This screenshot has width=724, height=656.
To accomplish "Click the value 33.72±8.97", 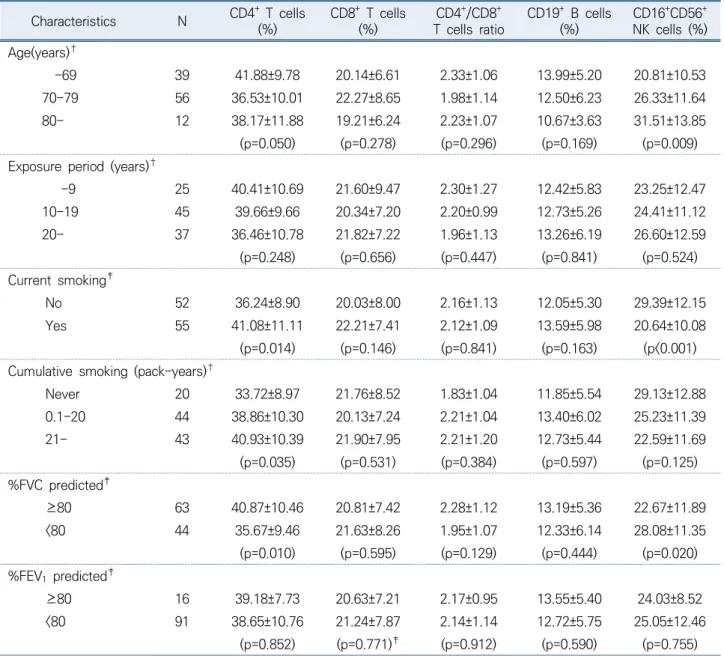I will point(267,394).
